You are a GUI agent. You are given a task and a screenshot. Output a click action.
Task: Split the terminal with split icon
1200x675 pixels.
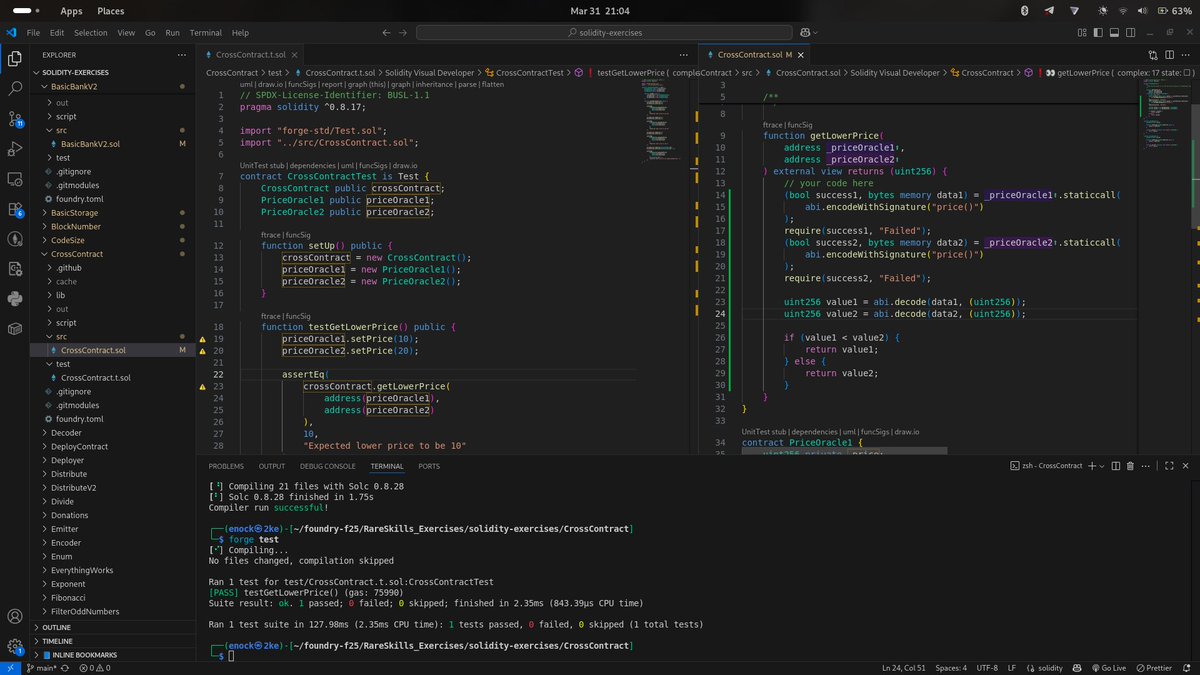pos(1114,466)
